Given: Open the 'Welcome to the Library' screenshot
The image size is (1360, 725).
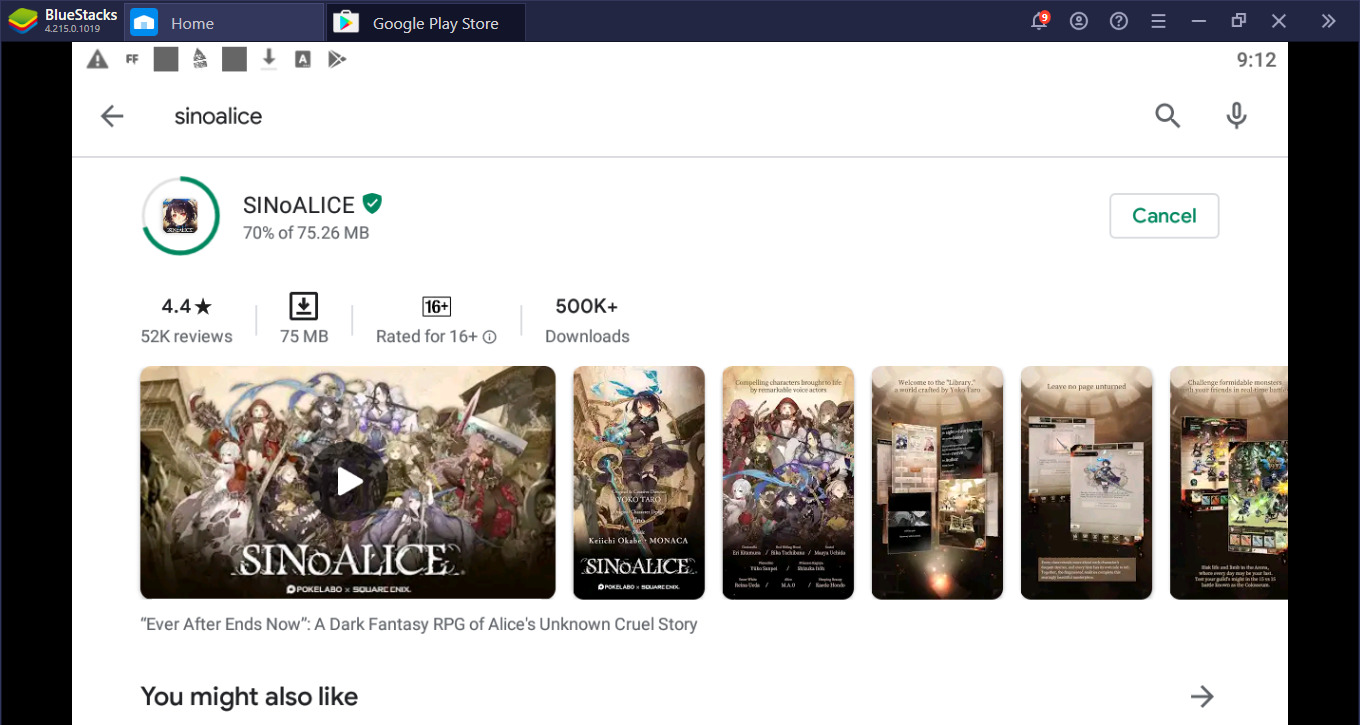Looking at the screenshot, I should (x=937, y=482).
